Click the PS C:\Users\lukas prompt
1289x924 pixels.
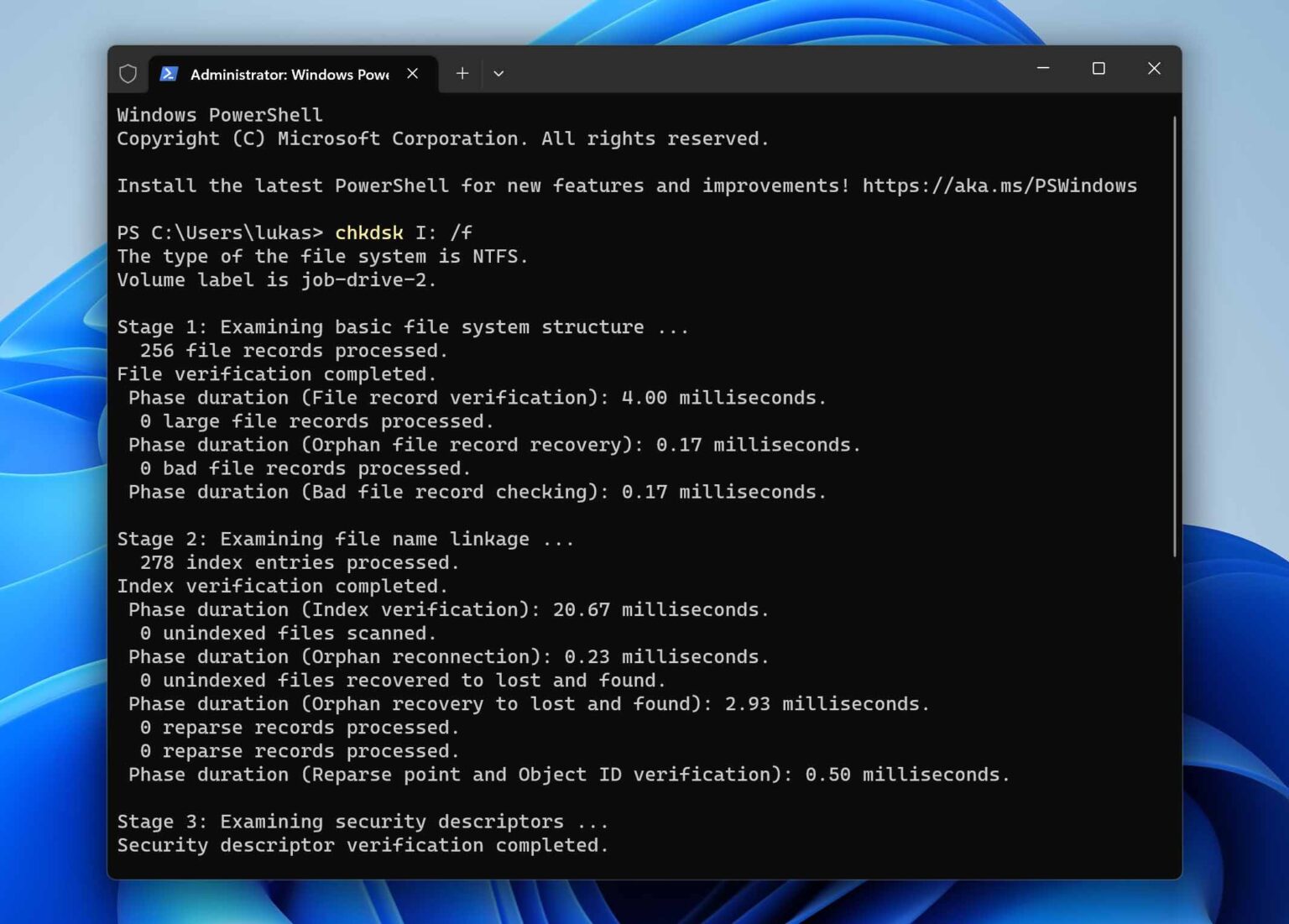[220, 232]
